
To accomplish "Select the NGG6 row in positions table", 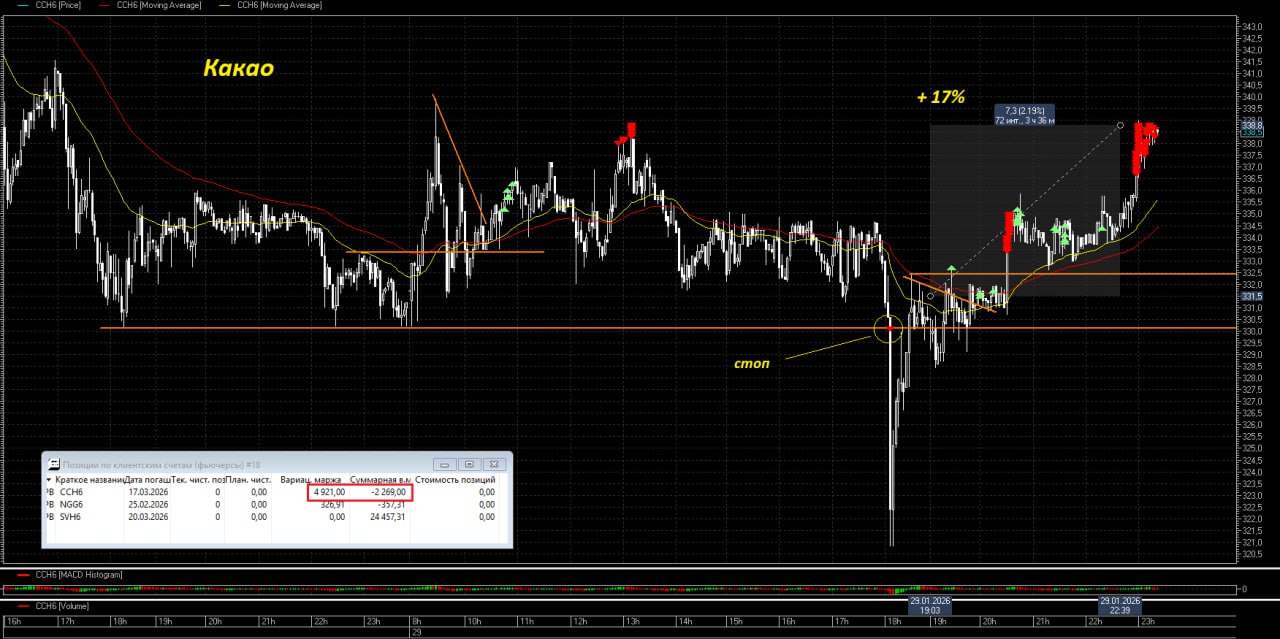I will coord(275,504).
